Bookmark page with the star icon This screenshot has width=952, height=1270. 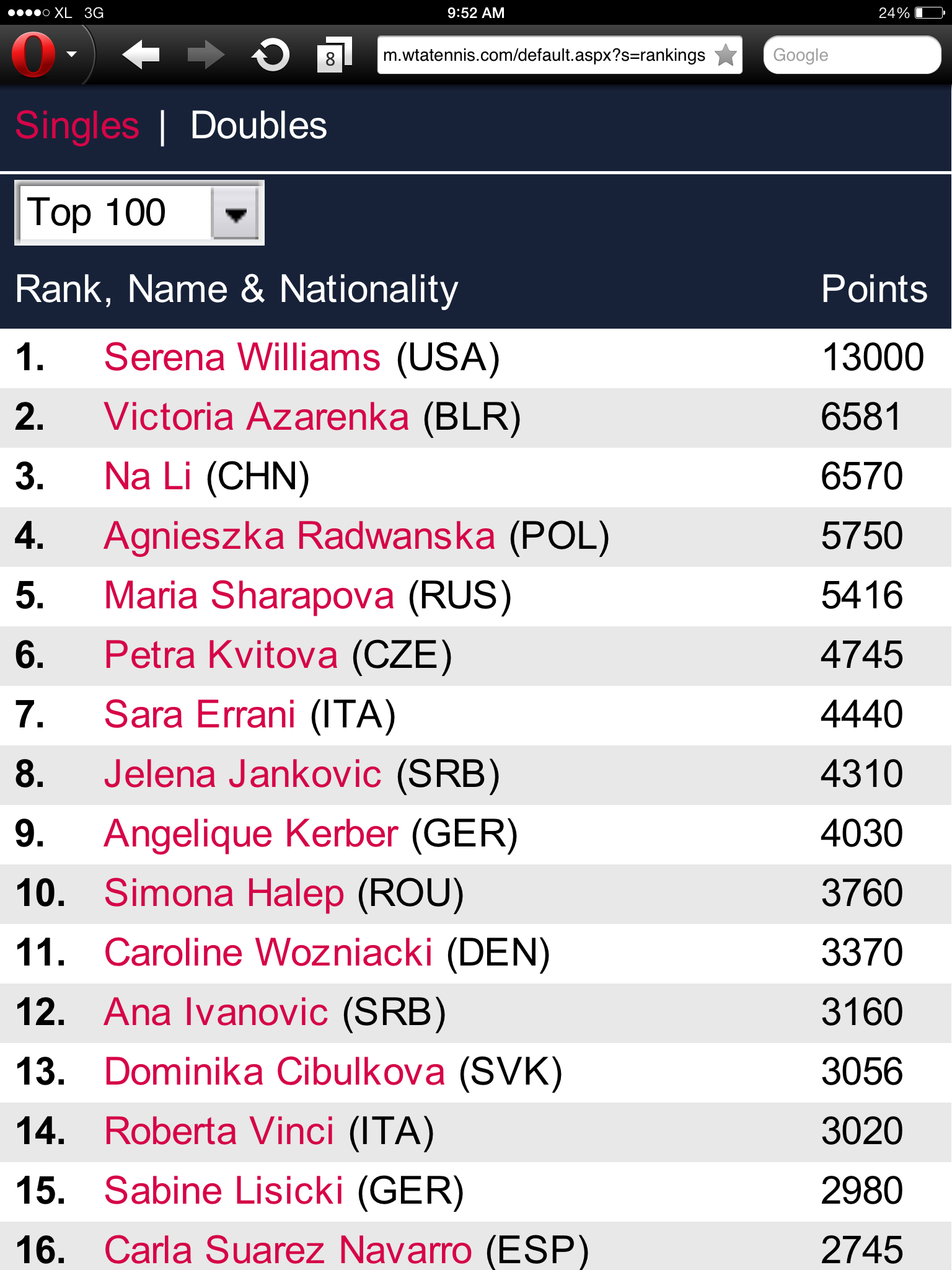click(x=725, y=55)
